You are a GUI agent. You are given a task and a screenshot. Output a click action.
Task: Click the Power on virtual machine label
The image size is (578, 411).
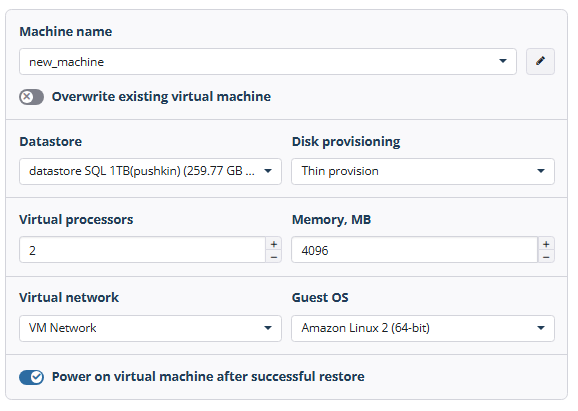point(208,377)
